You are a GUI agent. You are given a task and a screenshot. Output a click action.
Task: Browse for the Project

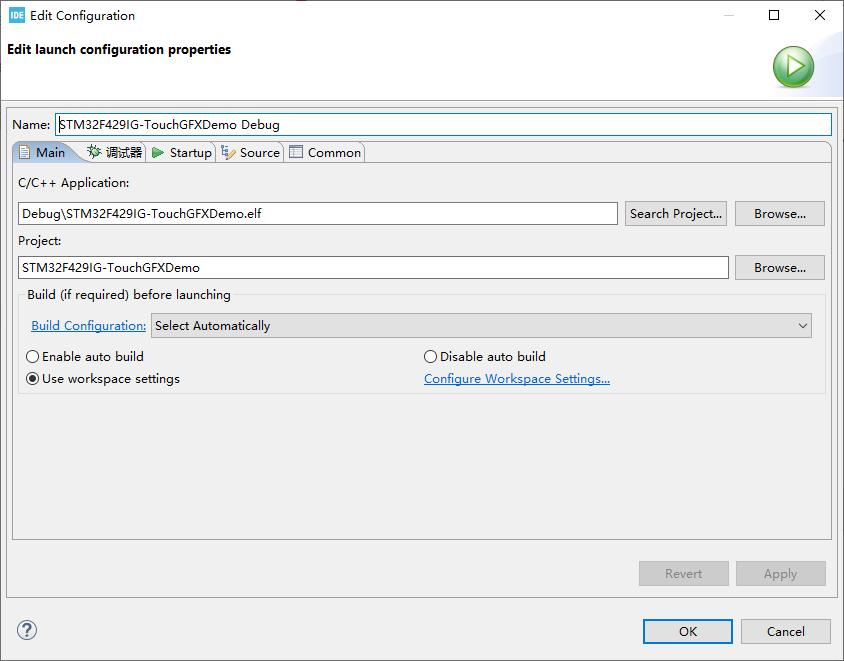[x=779, y=267]
